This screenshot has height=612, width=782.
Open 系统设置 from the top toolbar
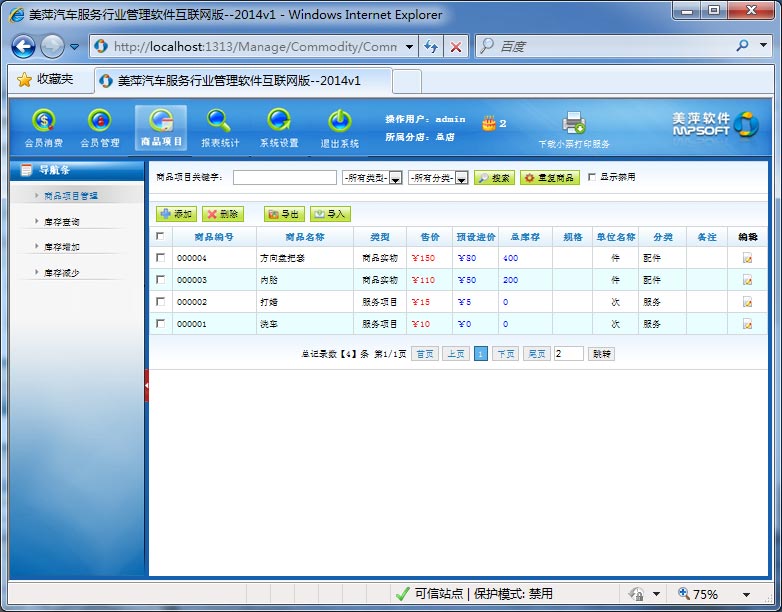click(x=279, y=121)
